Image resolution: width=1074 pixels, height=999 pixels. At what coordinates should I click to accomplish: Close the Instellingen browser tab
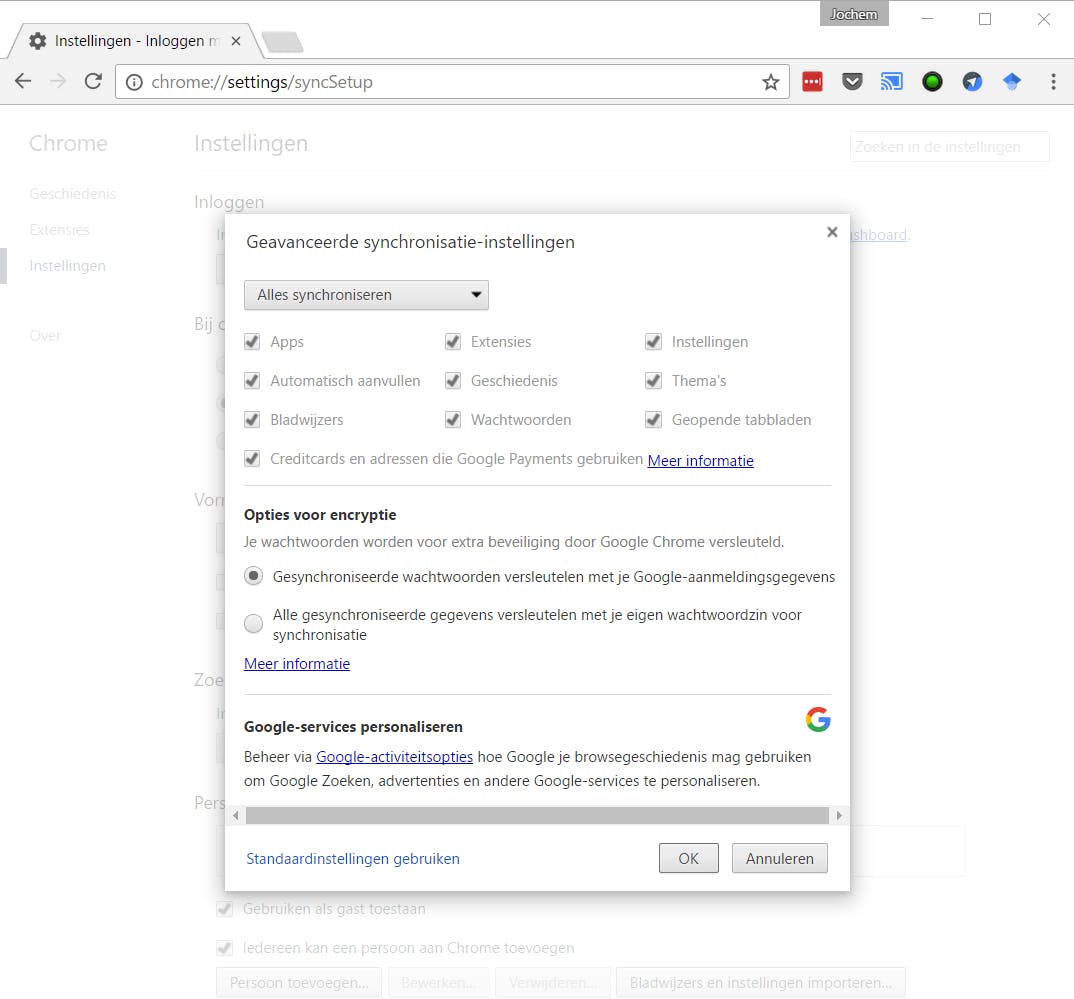coord(236,41)
